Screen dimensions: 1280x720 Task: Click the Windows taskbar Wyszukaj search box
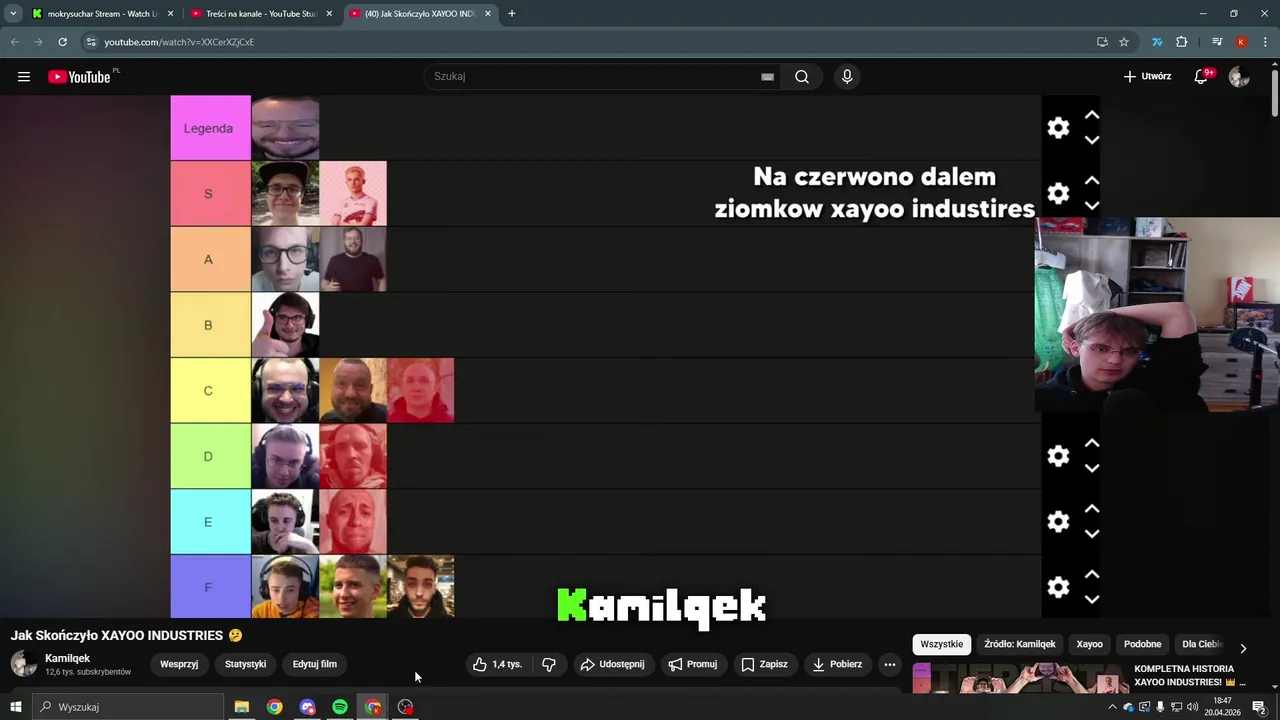[x=127, y=707]
